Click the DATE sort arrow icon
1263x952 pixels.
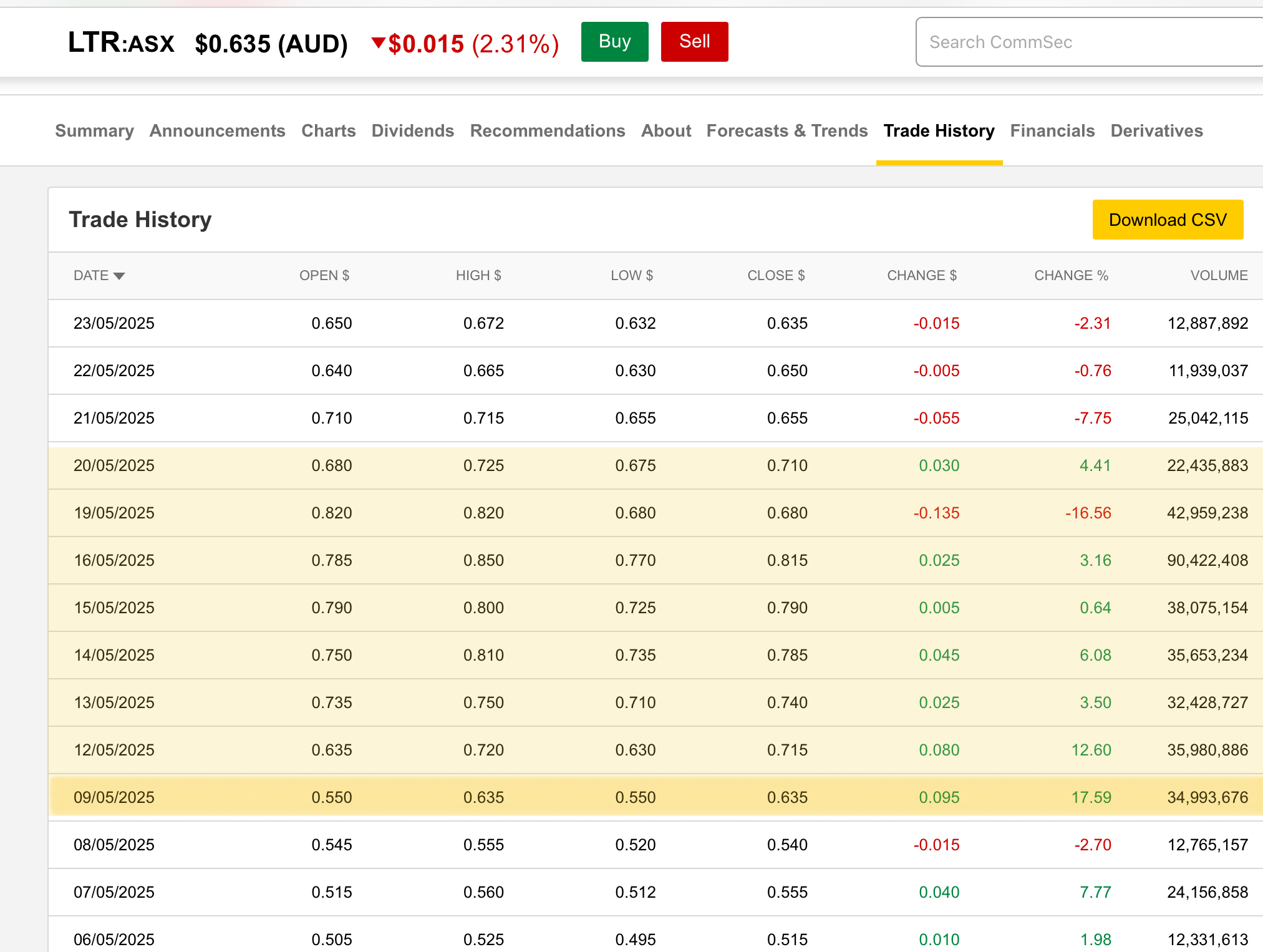pyautogui.click(x=119, y=276)
